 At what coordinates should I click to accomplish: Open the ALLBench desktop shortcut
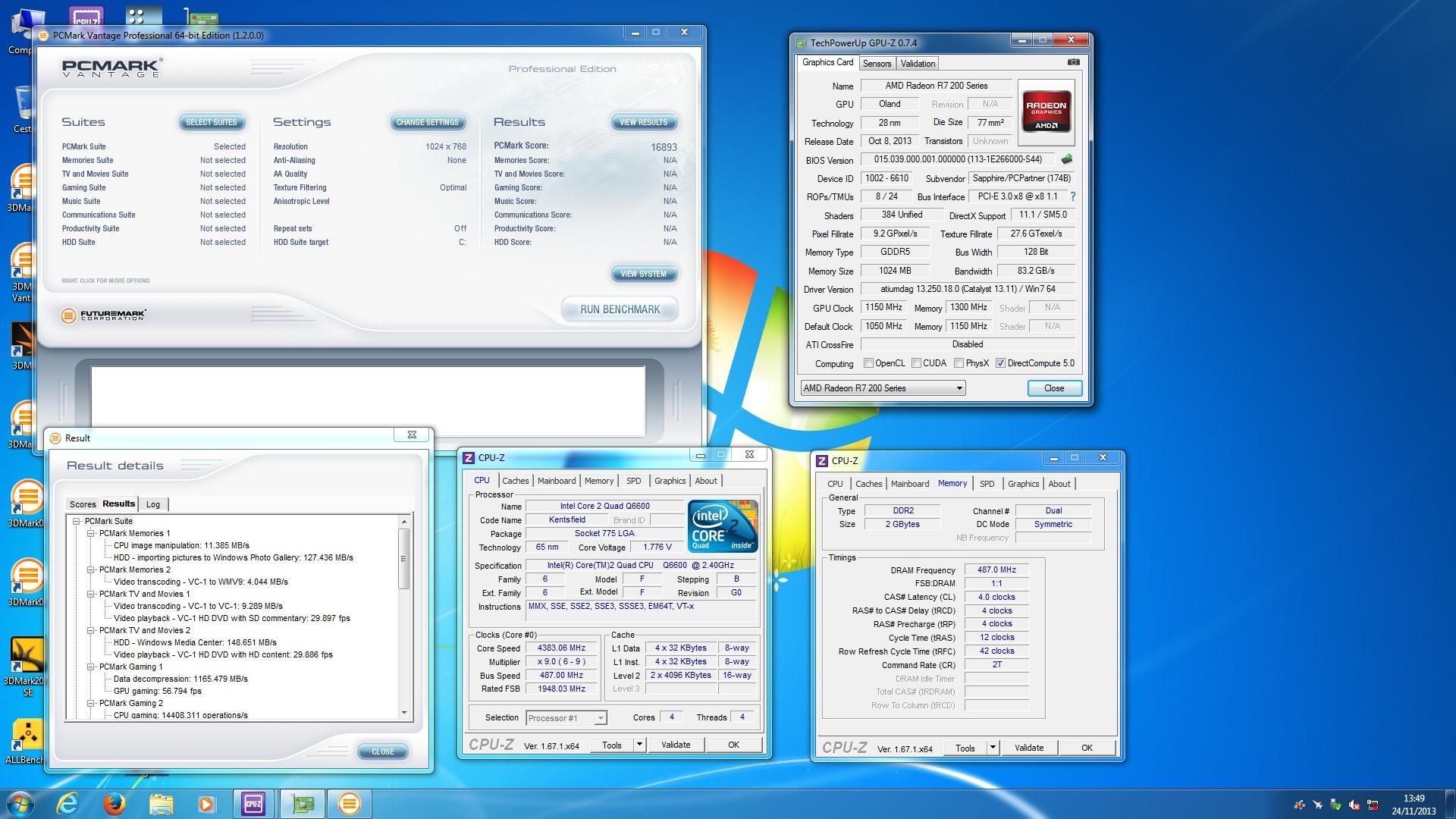coord(26,741)
